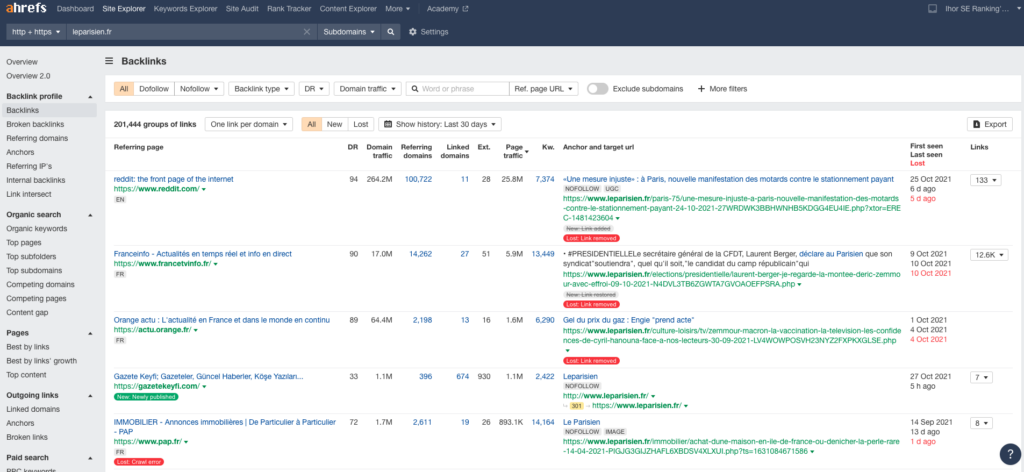Click the plus More filters button
Image resolution: width=1024 pixels, height=472 pixels.
(x=722, y=89)
